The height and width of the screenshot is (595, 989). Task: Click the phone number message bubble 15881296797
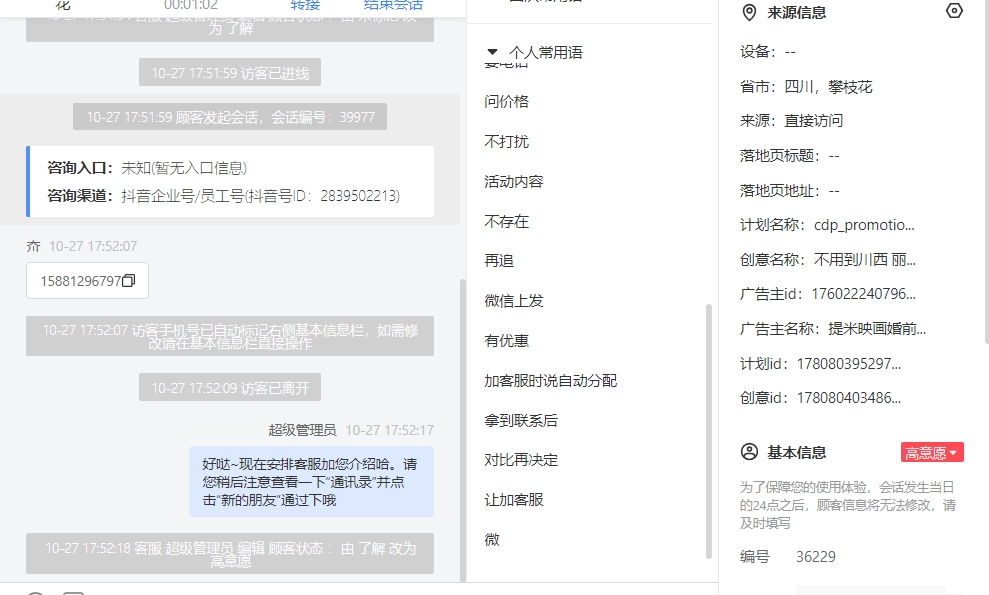tap(88, 281)
